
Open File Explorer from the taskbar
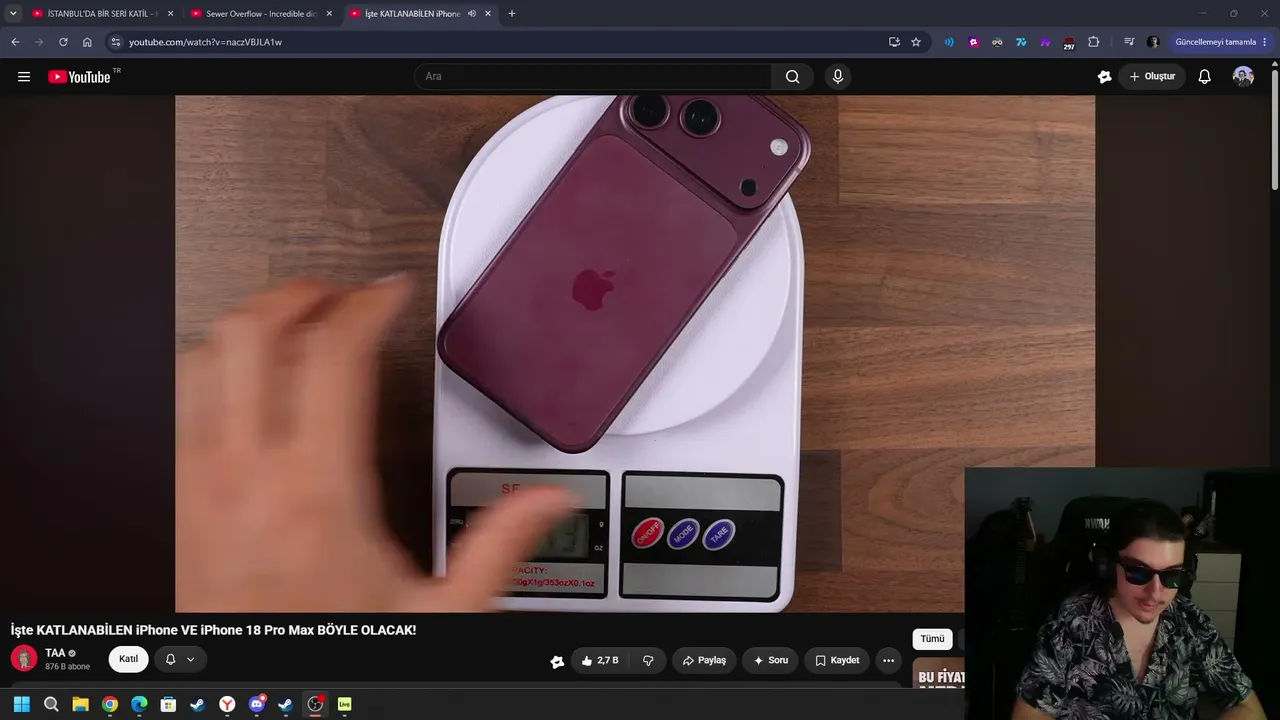(x=80, y=704)
